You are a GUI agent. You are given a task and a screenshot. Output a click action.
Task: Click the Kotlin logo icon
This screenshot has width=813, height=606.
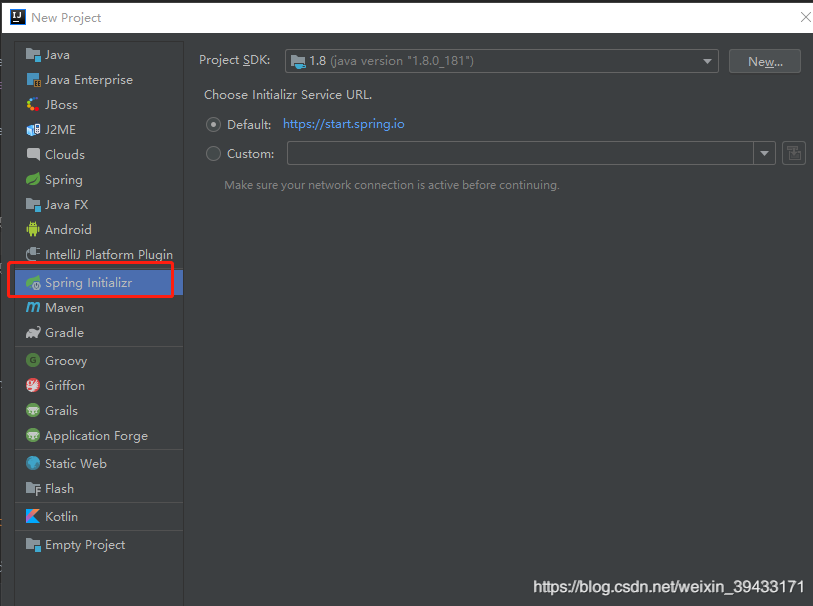(33, 516)
